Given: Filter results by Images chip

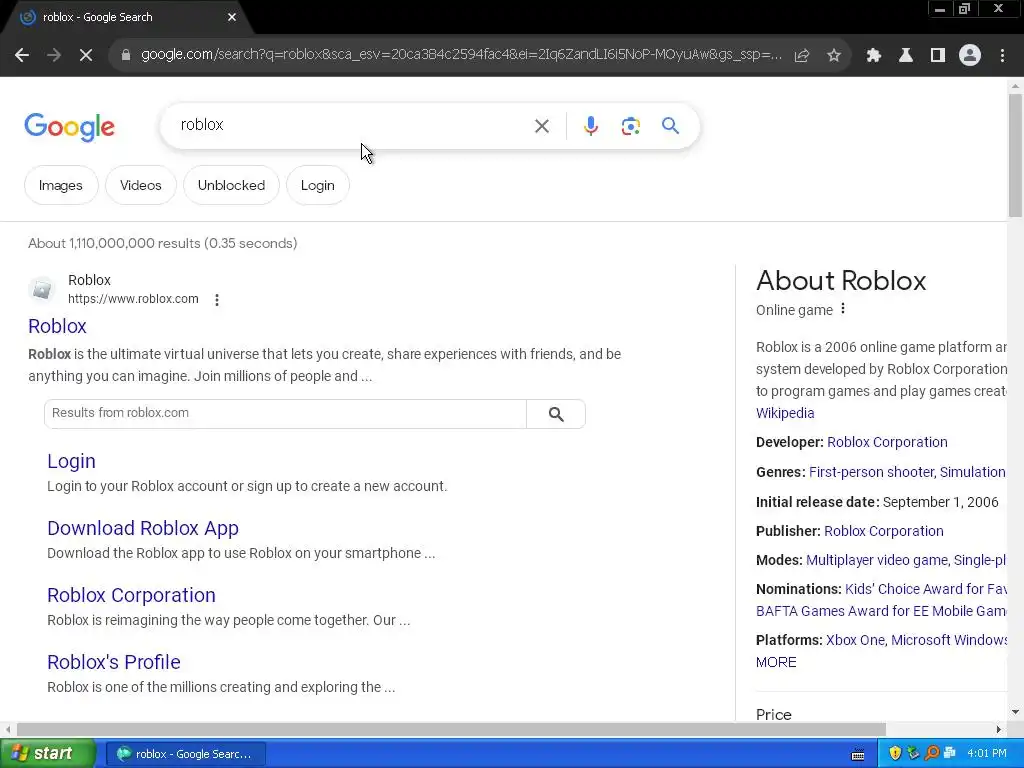Looking at the screenshot, I should coord(61,185).
